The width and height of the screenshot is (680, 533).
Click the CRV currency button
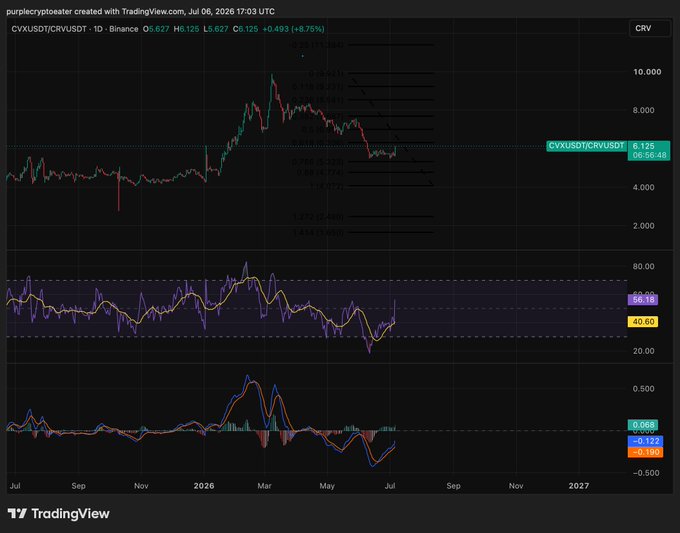[650, 29]
